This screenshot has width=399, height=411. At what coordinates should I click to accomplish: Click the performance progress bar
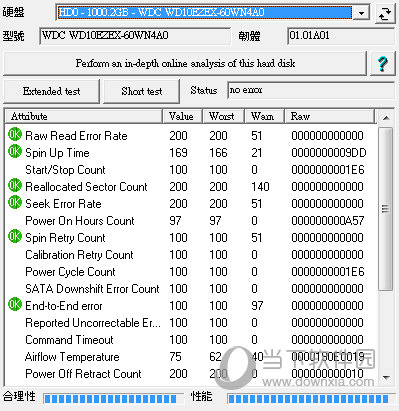(x=311, y=398)
